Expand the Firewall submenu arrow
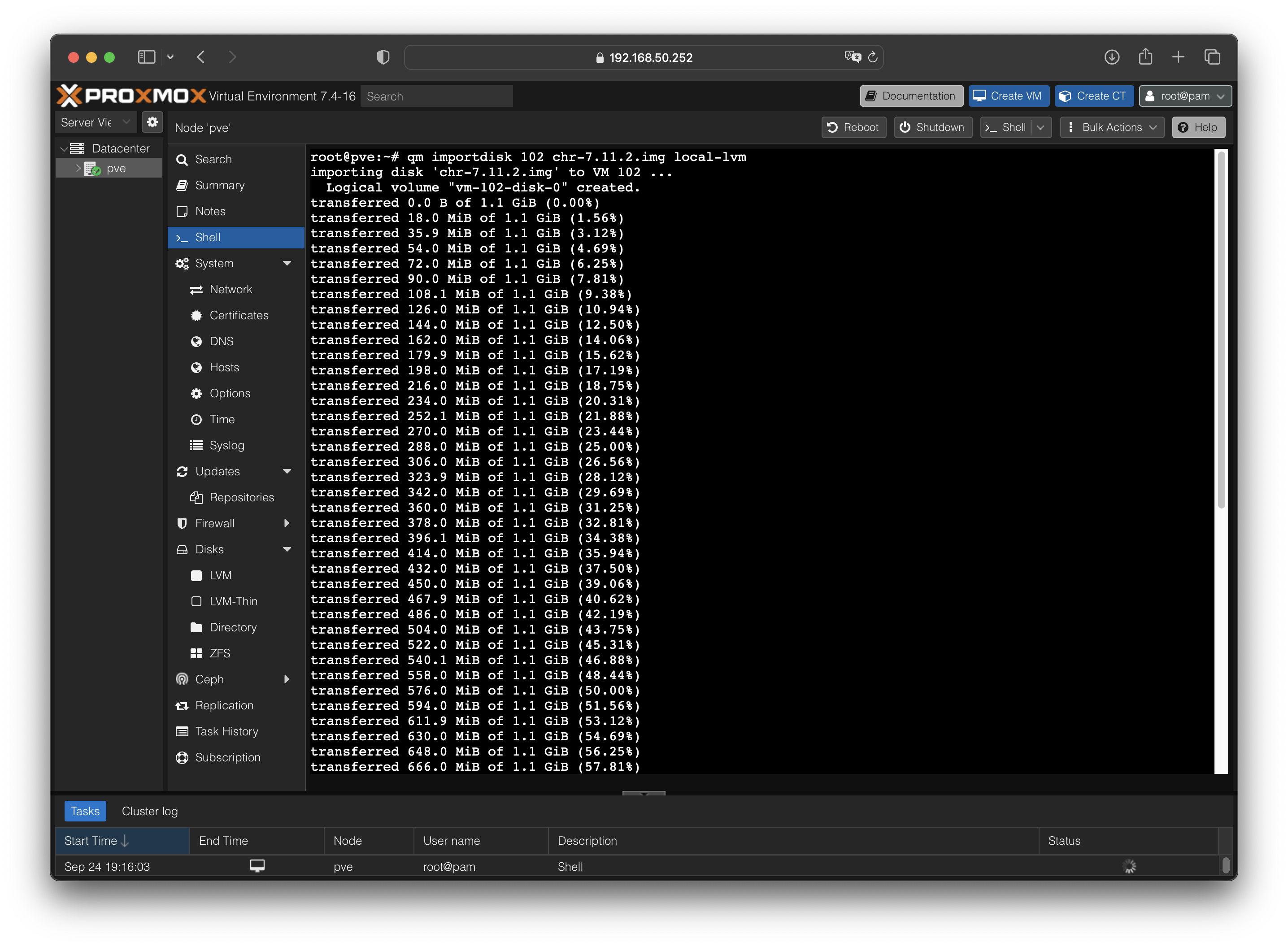1288x947 pixels. point(287,523)
